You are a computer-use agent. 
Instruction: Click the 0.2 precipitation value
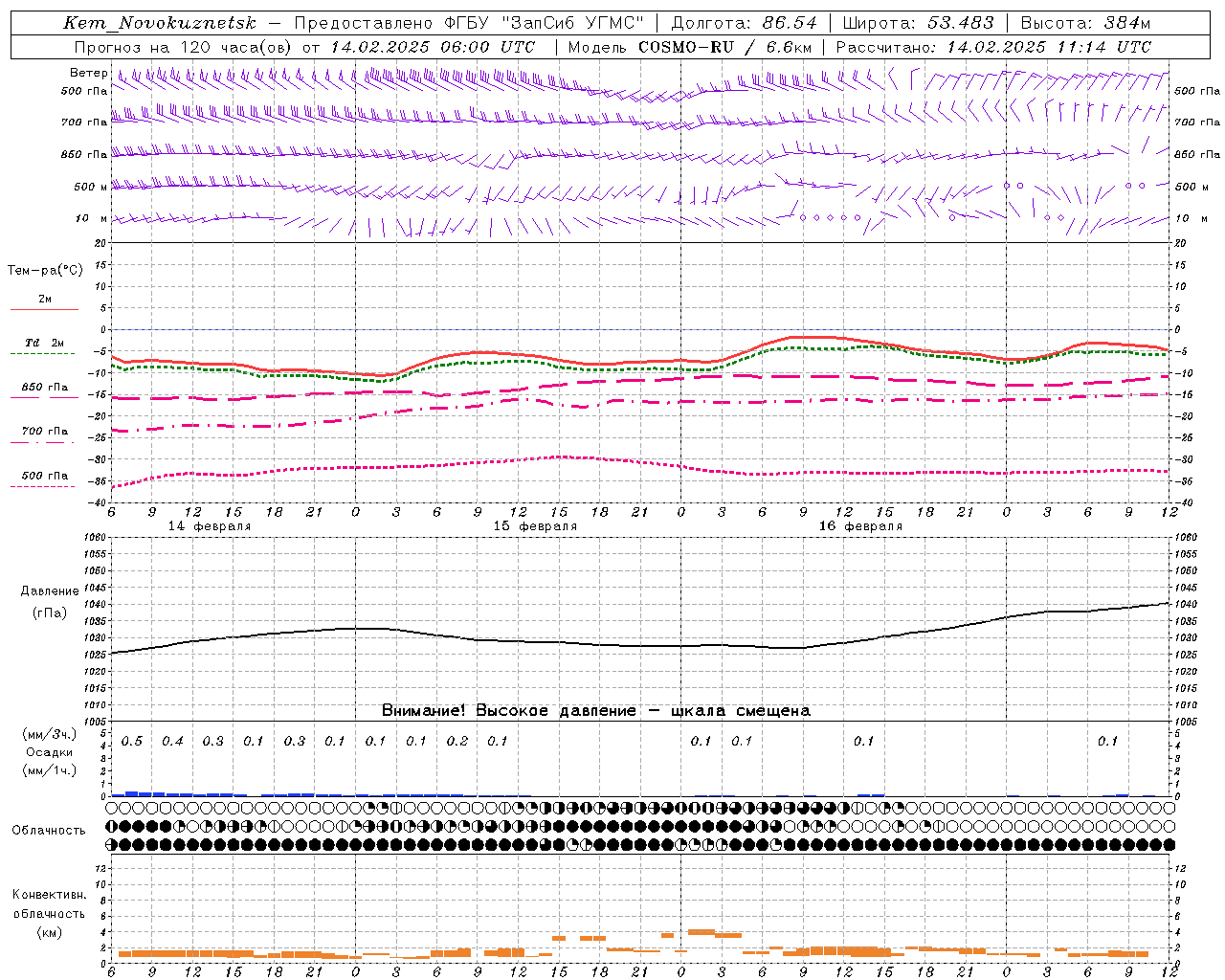[457, 742]
